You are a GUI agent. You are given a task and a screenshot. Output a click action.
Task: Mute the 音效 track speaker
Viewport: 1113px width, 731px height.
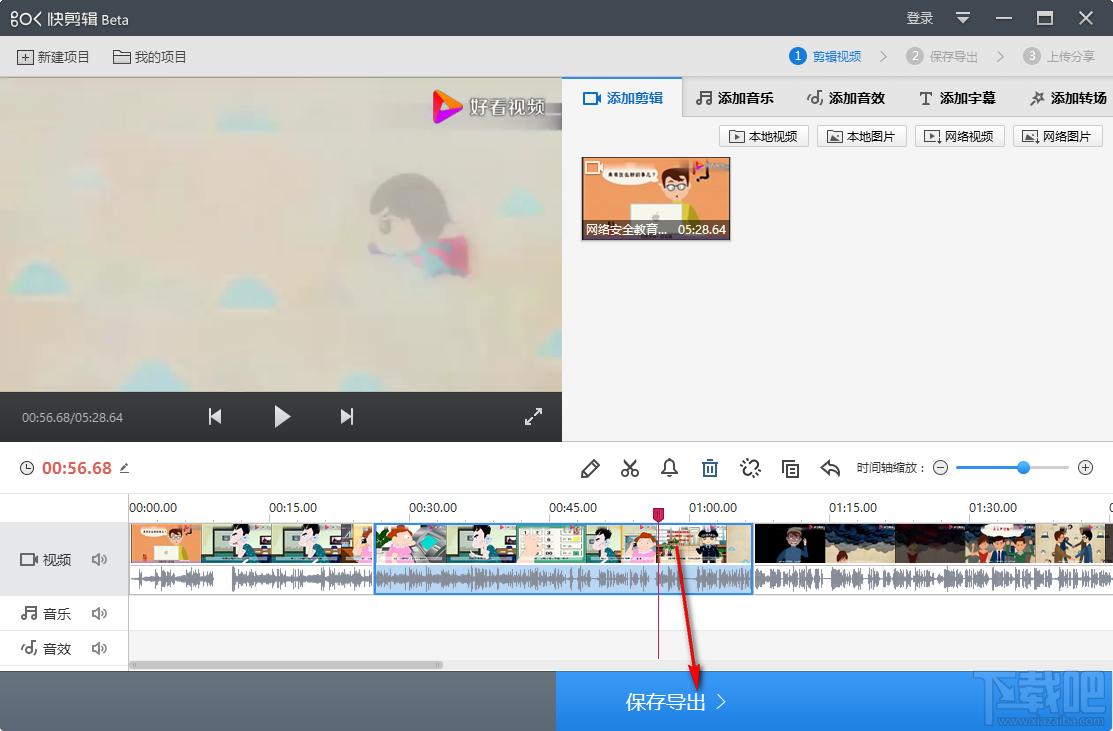click(99, 649)
